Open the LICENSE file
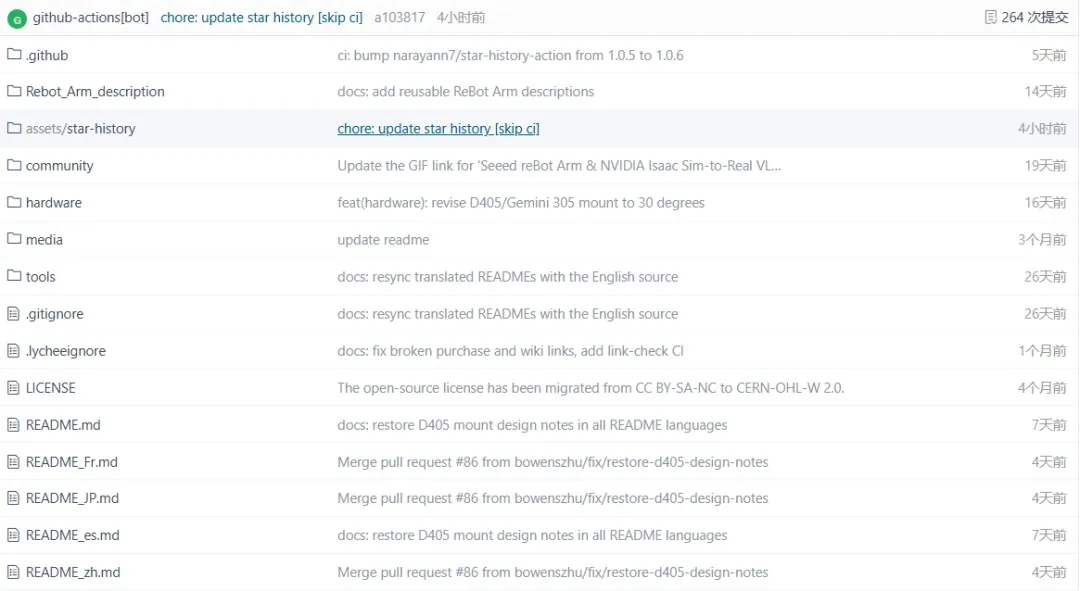The image size is (1080, 591). (x=50, y=388)
